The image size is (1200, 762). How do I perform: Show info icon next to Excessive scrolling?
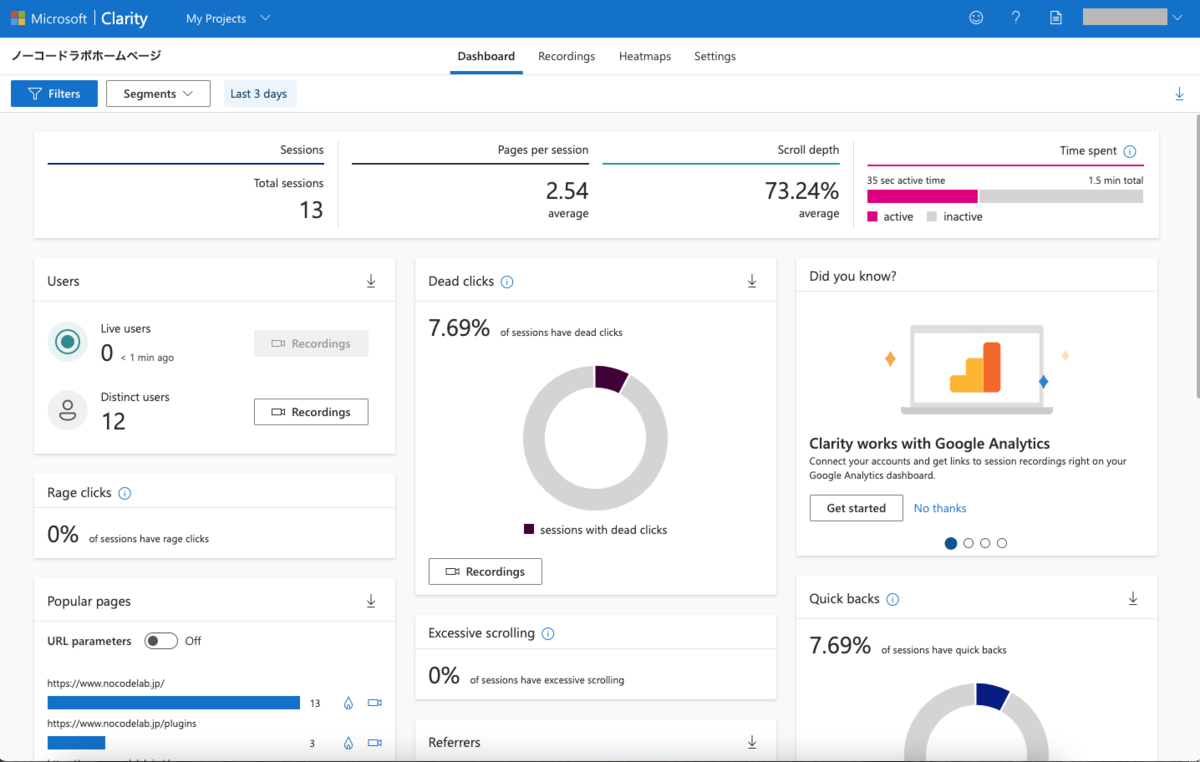pos(548,633)
